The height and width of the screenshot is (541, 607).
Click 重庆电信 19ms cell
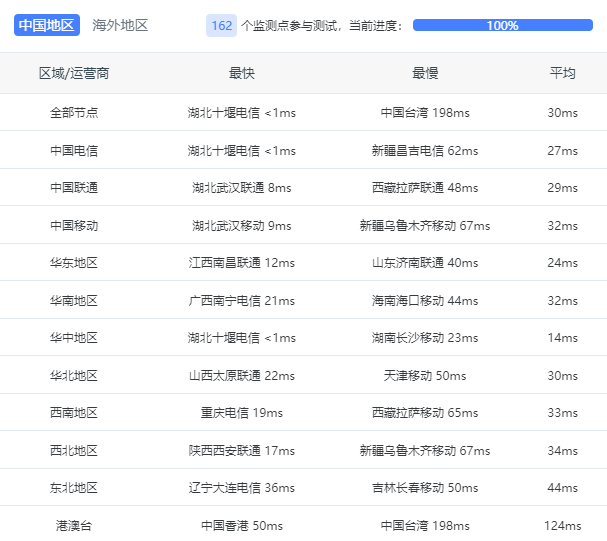[242, 413]
